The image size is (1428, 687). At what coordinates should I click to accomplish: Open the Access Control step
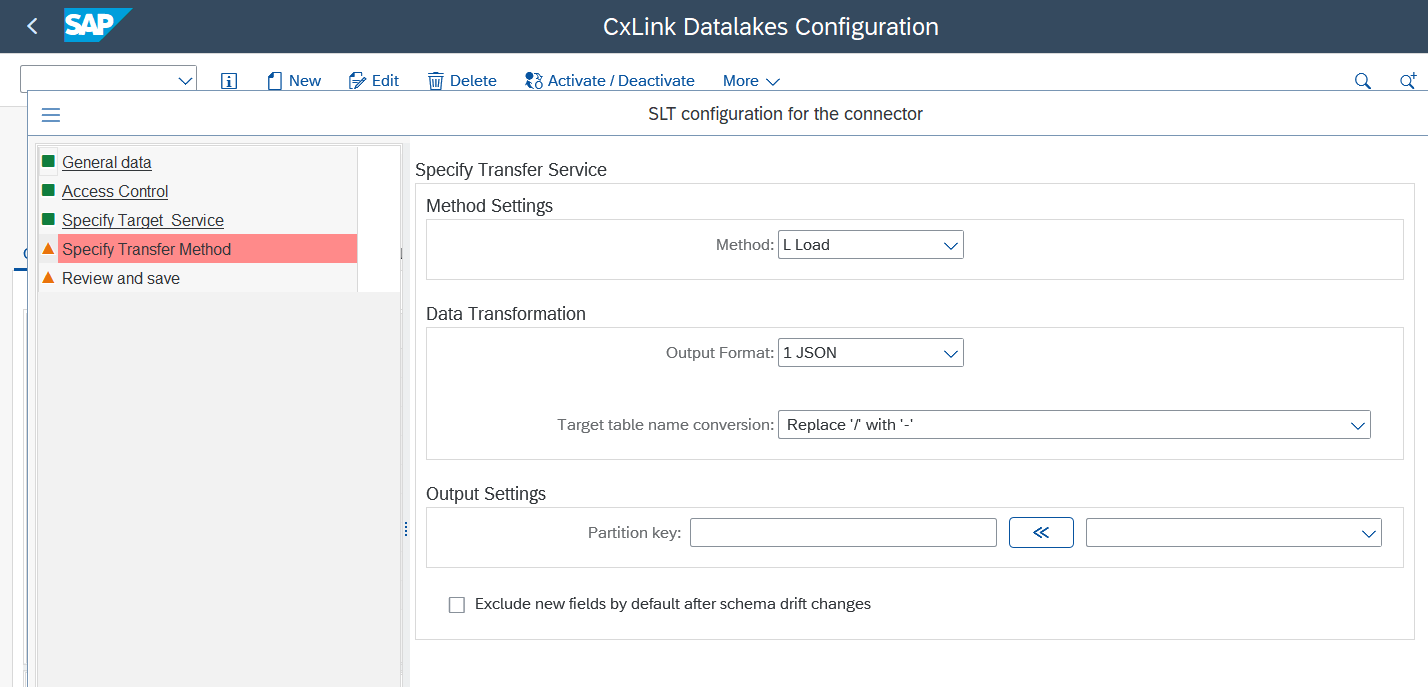(115, 191)
